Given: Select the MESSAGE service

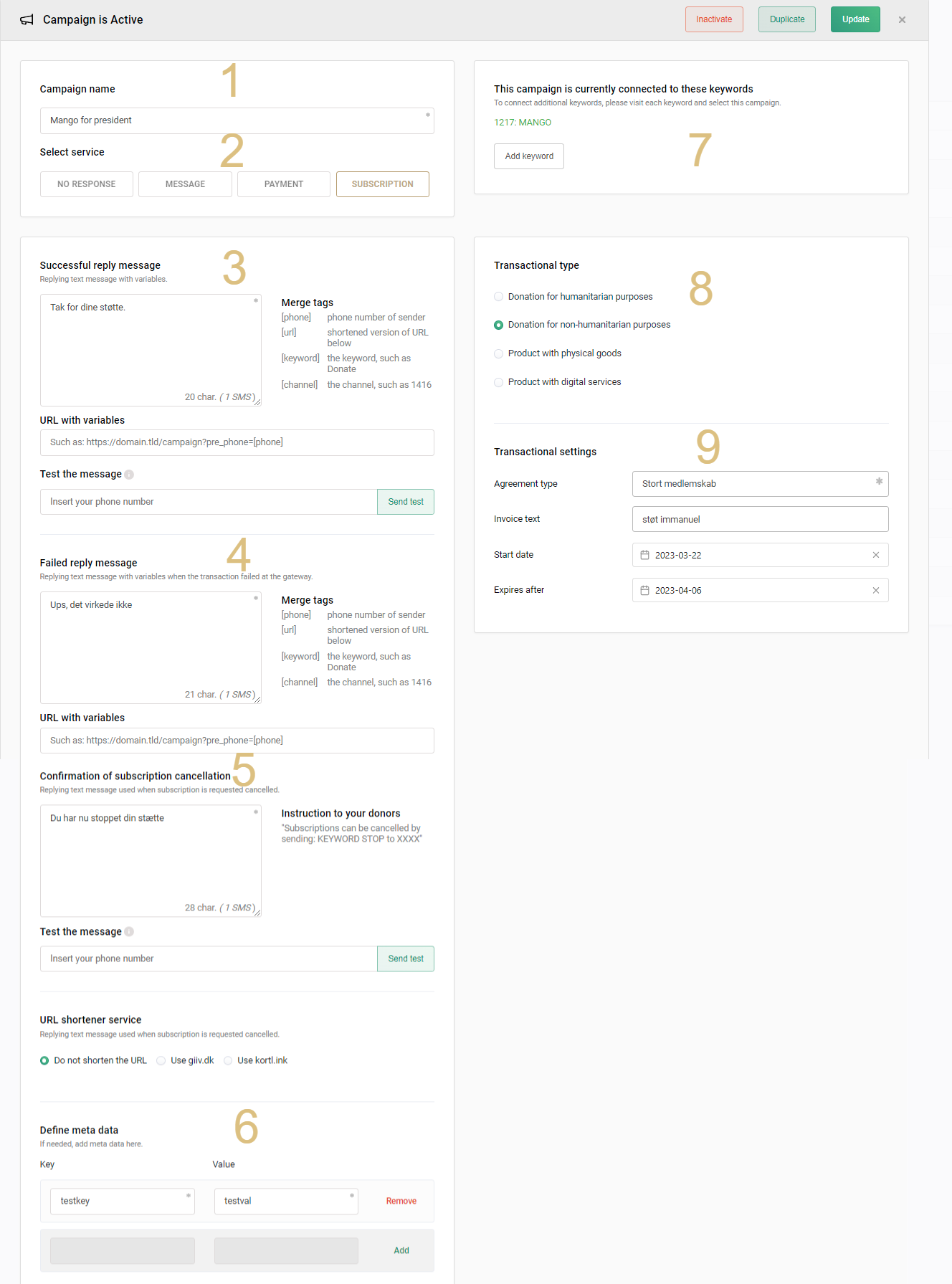Looking at the screenshot, I should (185, 184).
